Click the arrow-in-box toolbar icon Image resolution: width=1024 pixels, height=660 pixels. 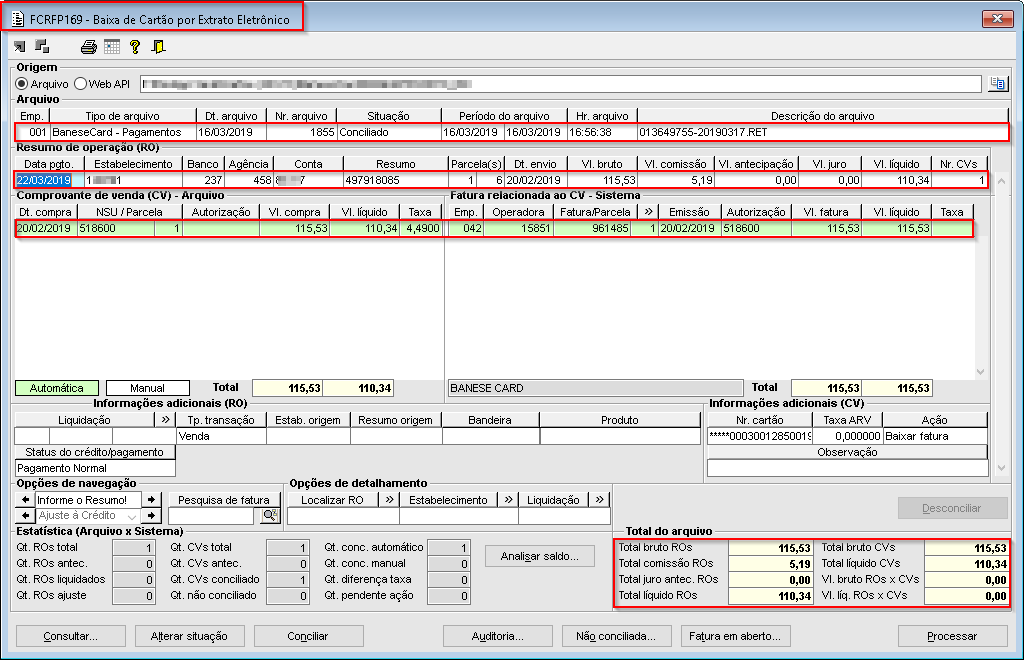pyautogui.click(x=20, y=46)
